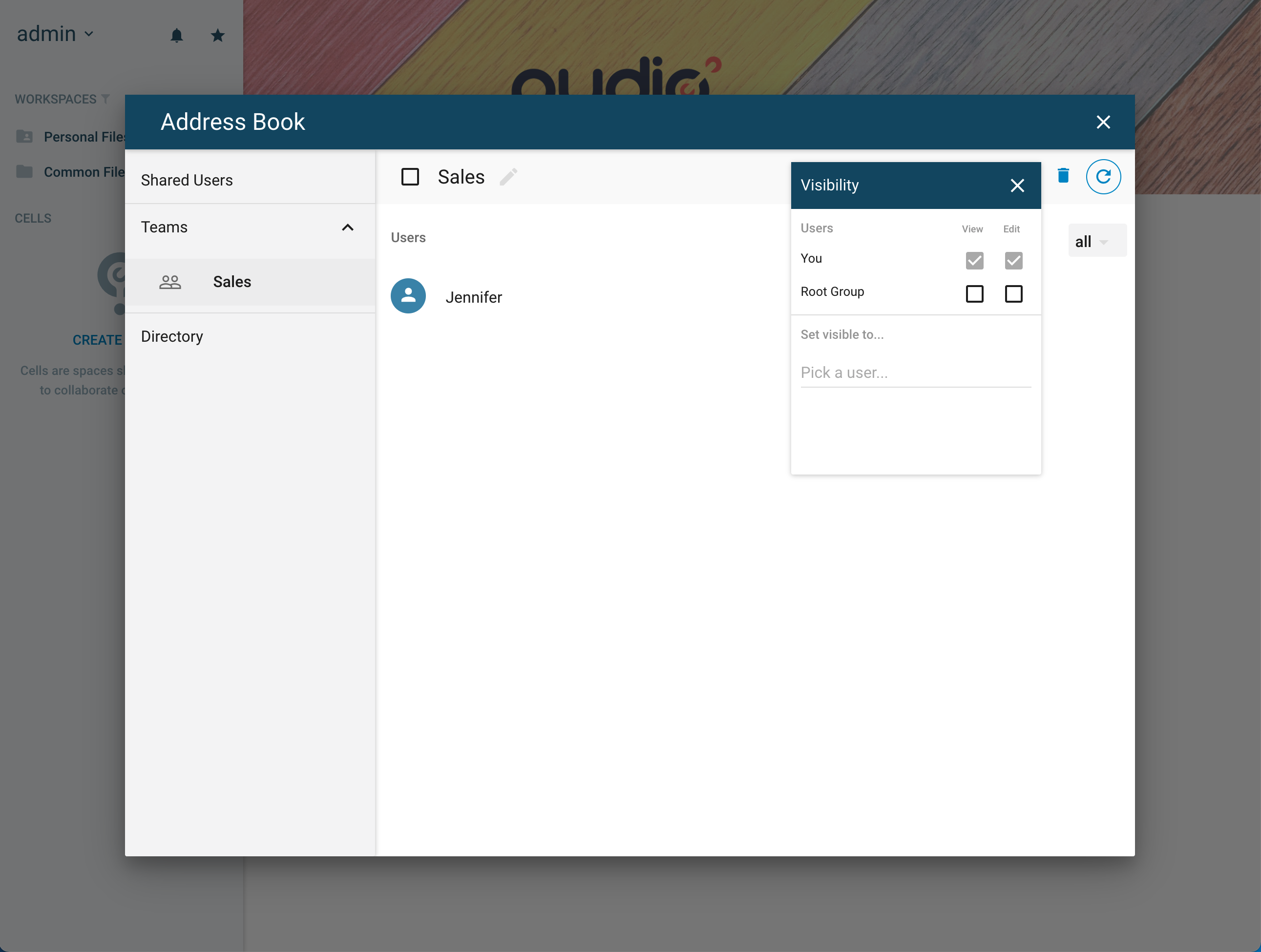Open the 'all' filter dropdown
This screenshot has height=952, width=1261.
[x=1097, y=241]
